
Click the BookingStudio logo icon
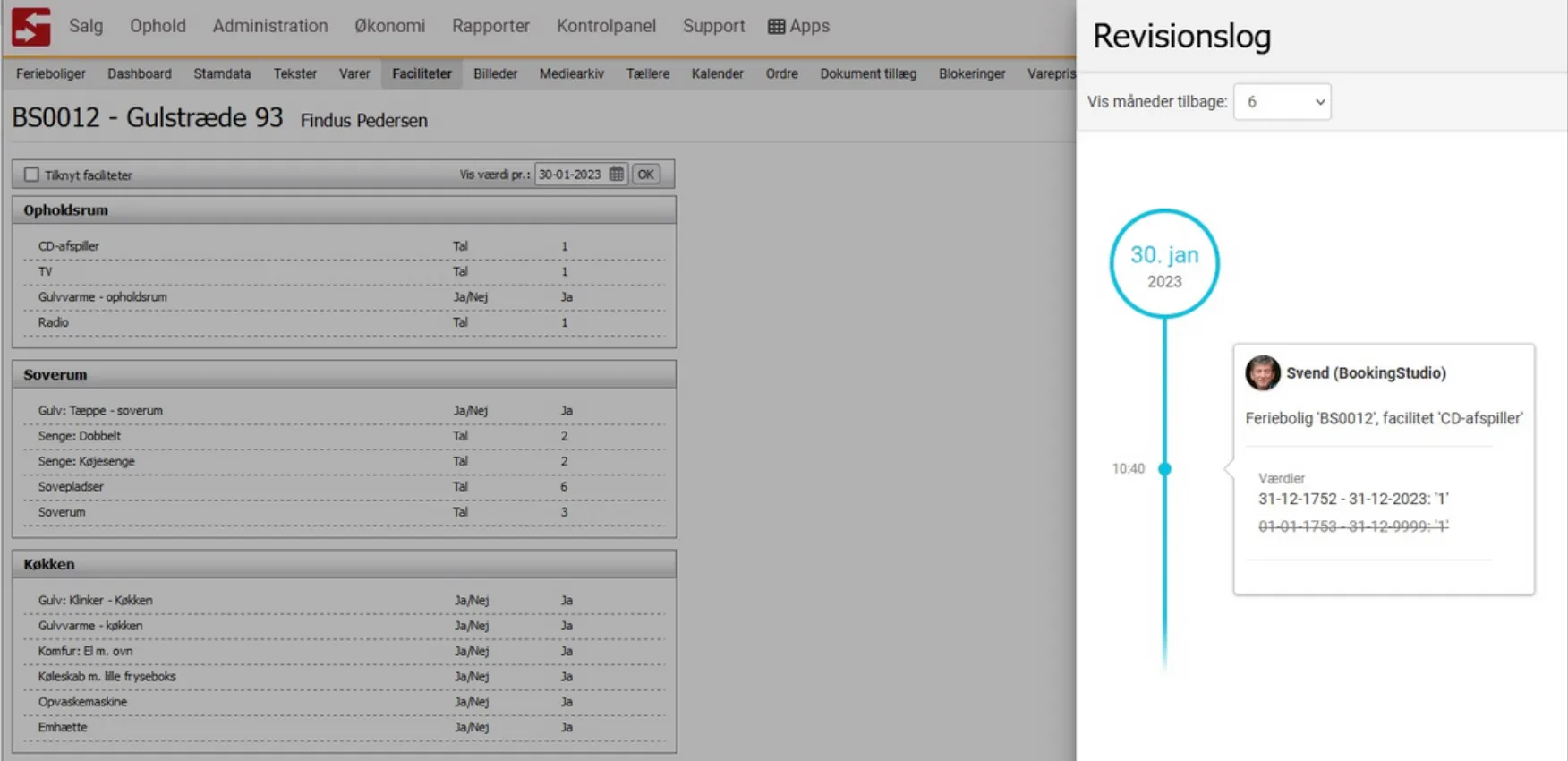[30, 26]
